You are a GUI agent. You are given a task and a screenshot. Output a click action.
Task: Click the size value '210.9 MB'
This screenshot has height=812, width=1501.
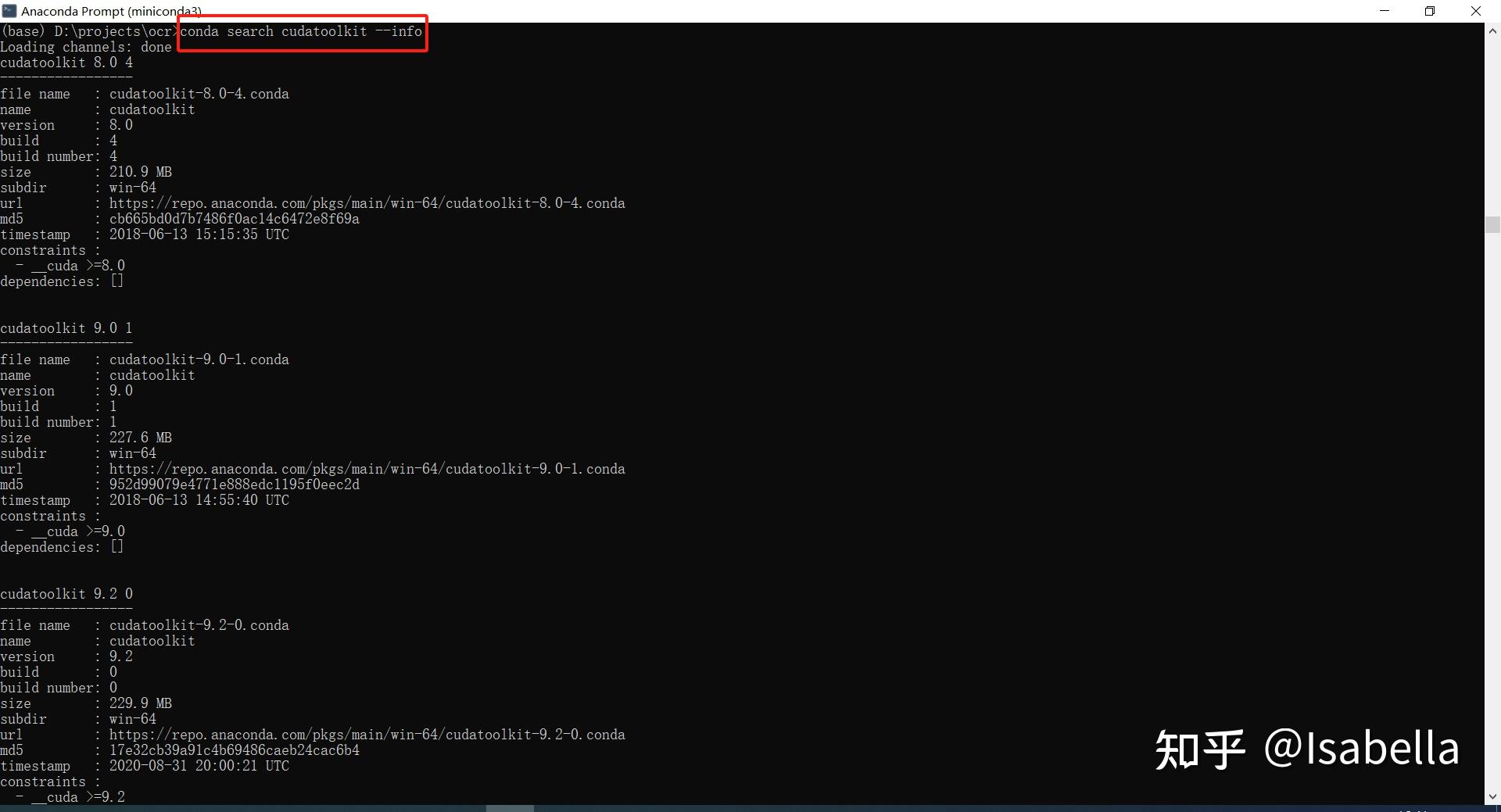coord(141,172)
